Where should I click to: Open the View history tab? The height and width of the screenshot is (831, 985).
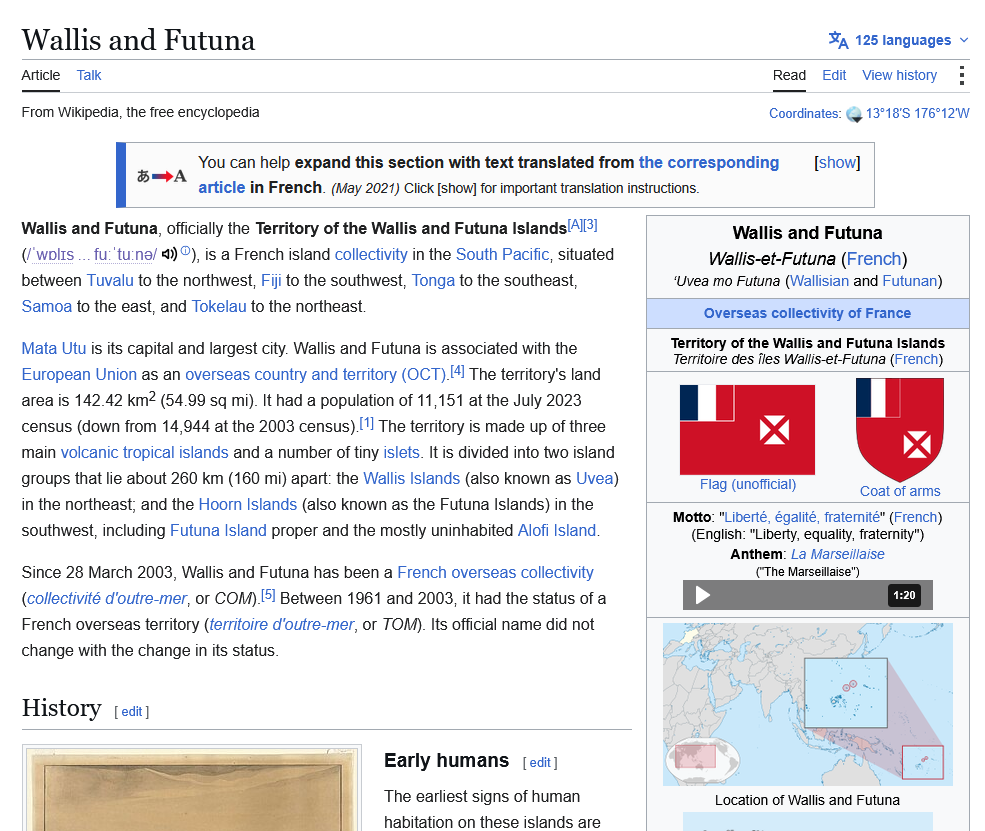899,75
